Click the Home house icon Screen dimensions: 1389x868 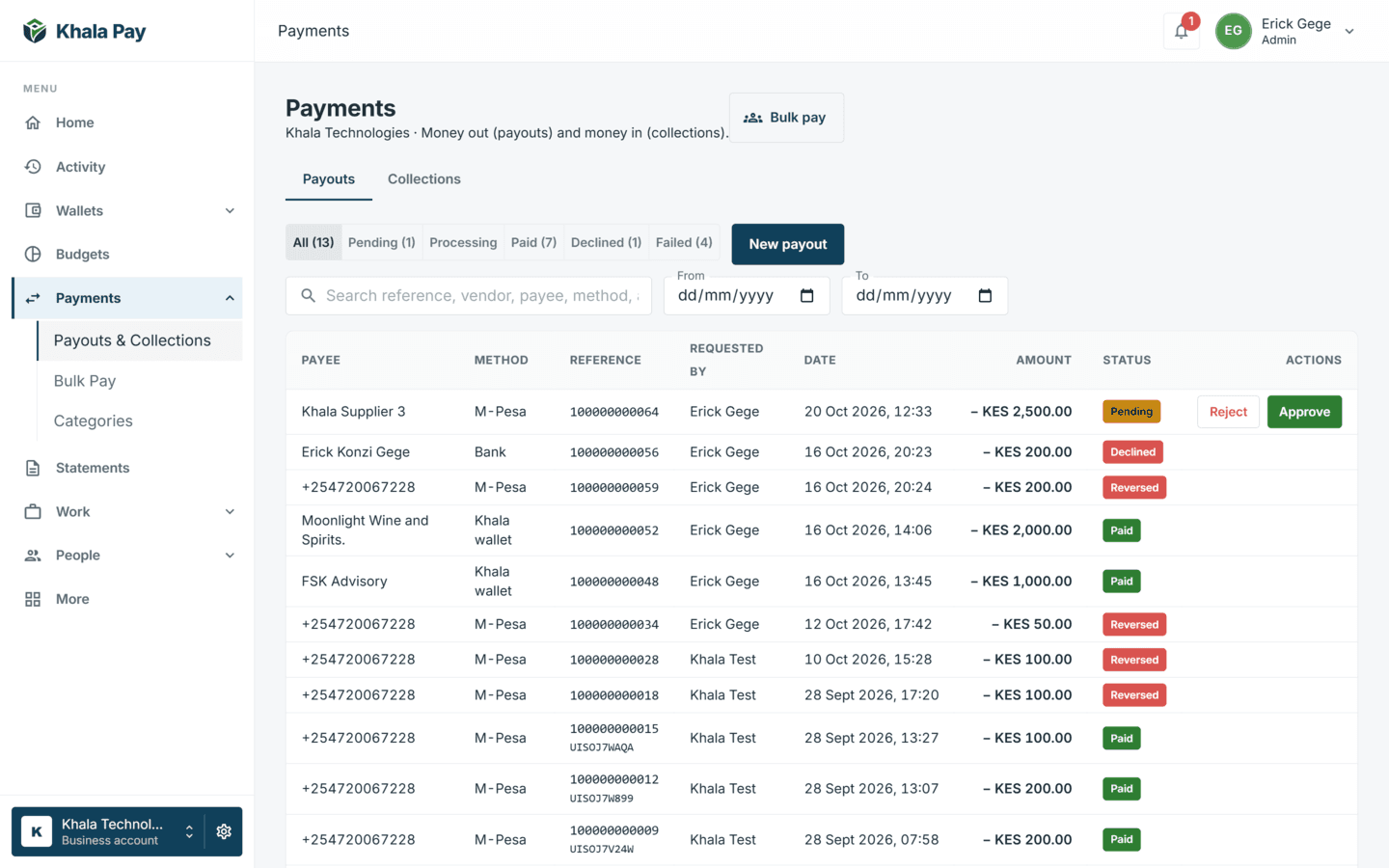coord(33,122)
